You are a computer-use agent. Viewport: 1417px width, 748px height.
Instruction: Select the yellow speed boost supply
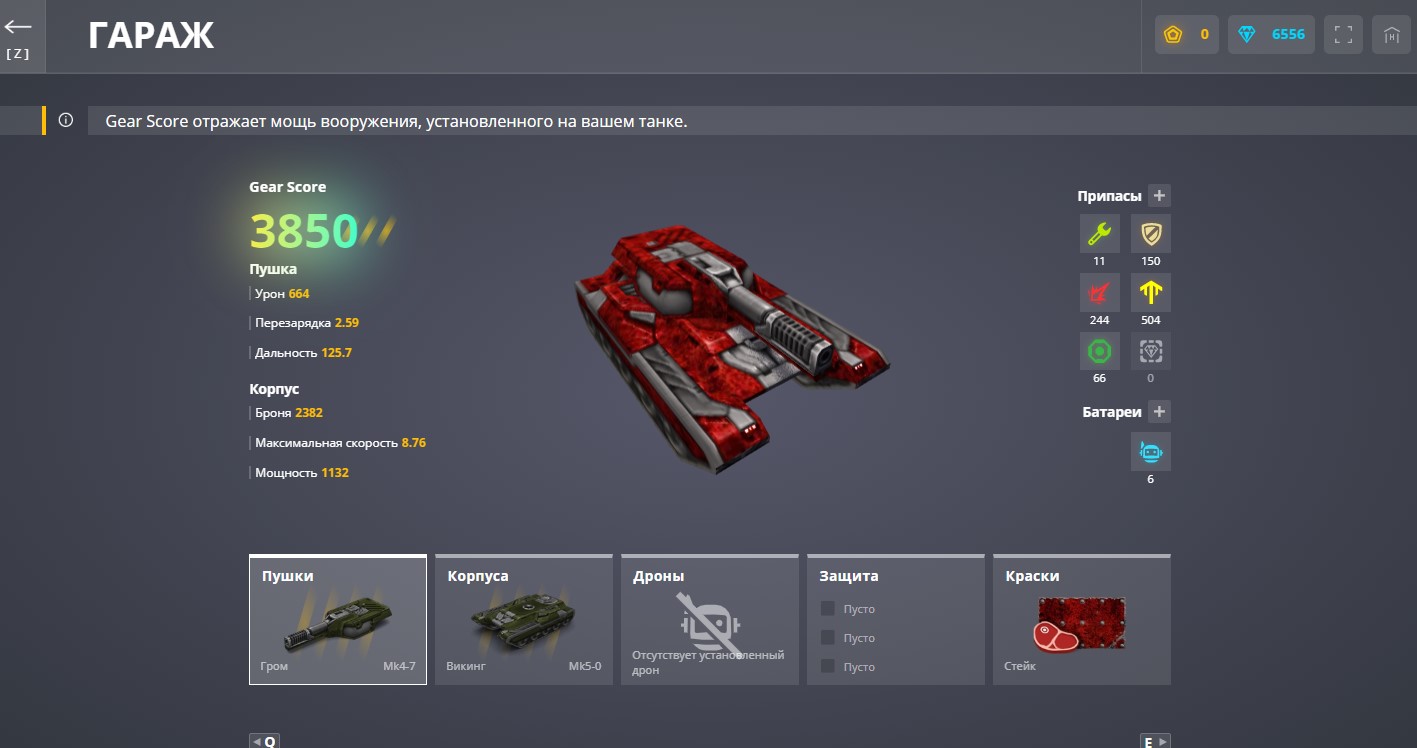click(1151, 293)
